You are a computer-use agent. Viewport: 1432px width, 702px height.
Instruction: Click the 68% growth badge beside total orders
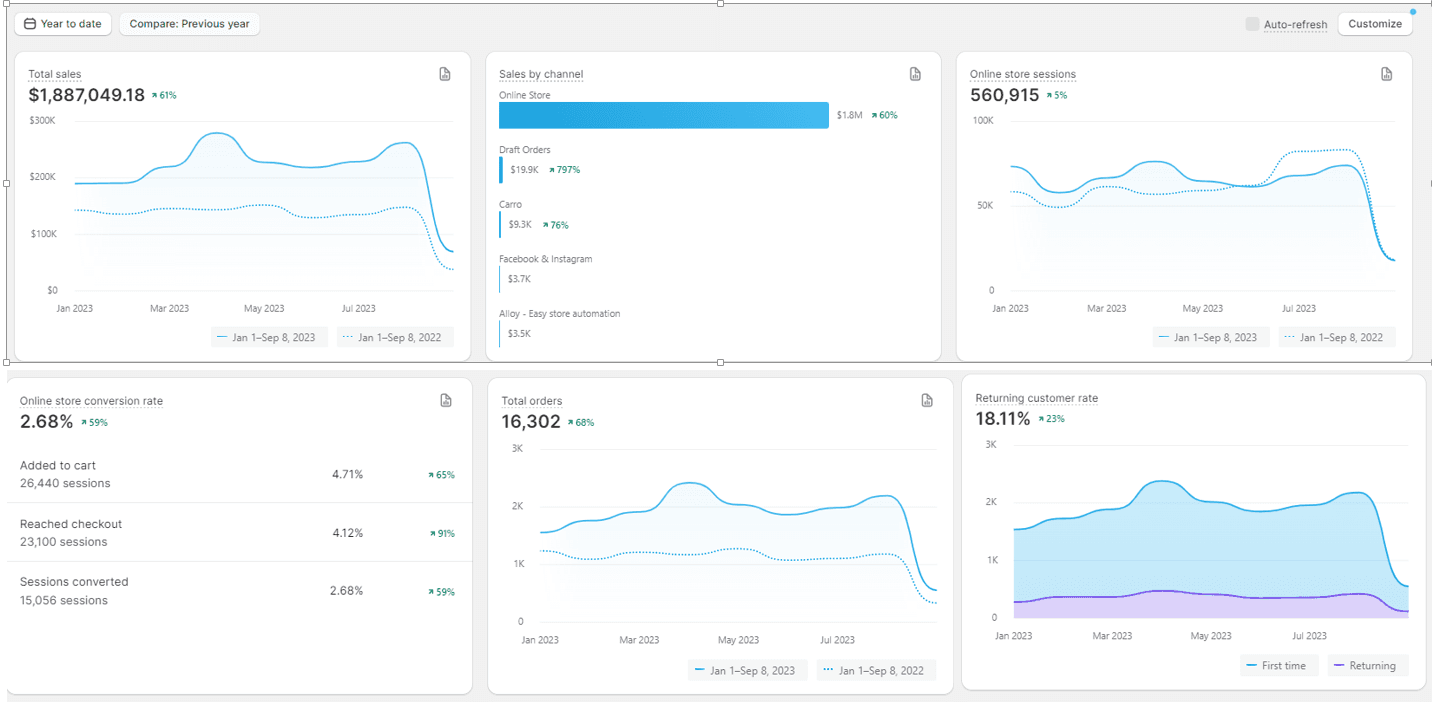point(581,423)
